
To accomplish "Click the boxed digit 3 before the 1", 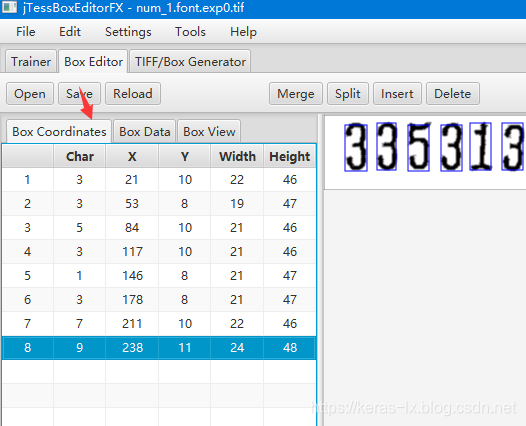I will (x=451, y=148).
